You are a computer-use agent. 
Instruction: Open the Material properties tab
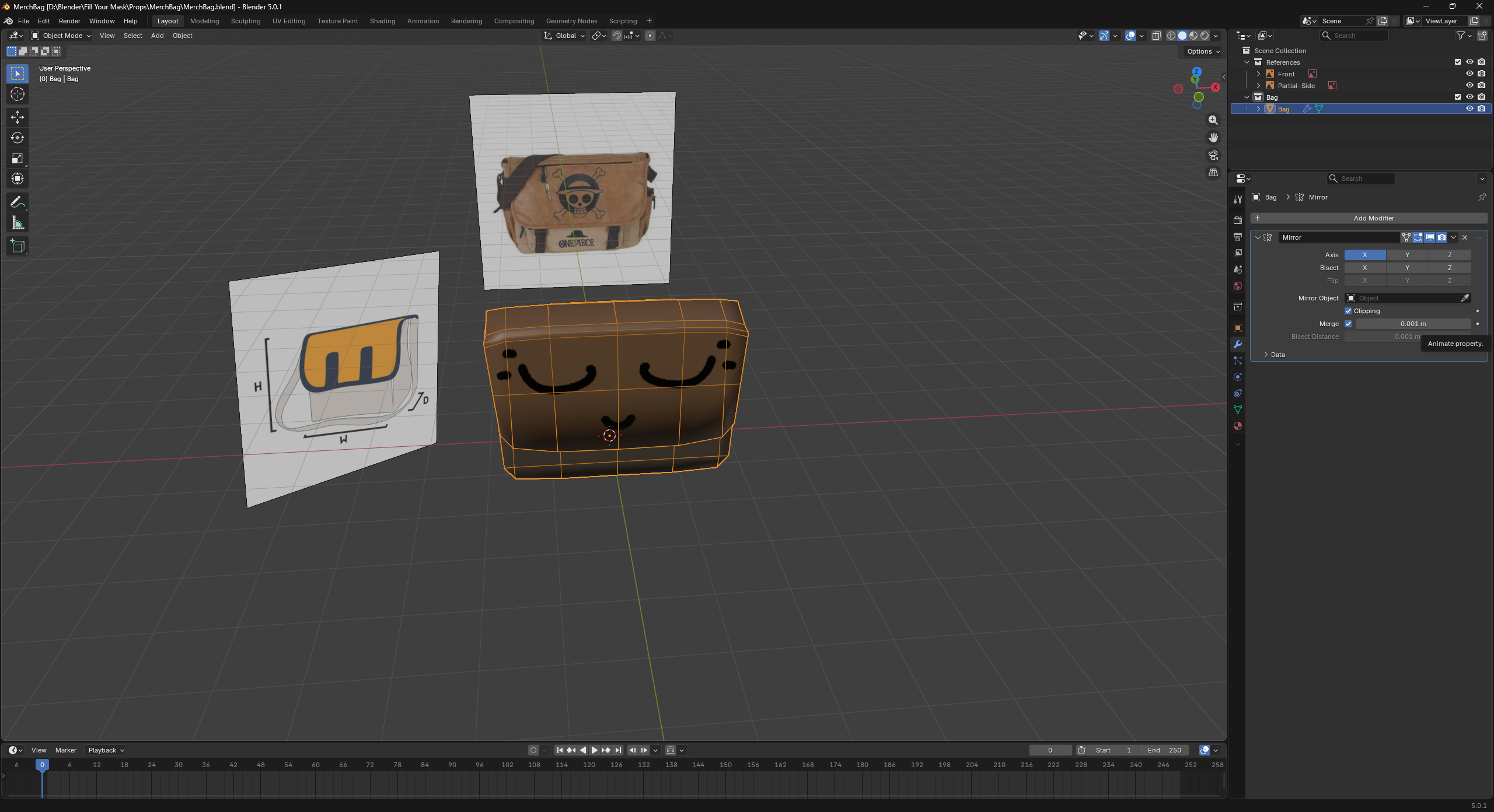(1238, 425)
